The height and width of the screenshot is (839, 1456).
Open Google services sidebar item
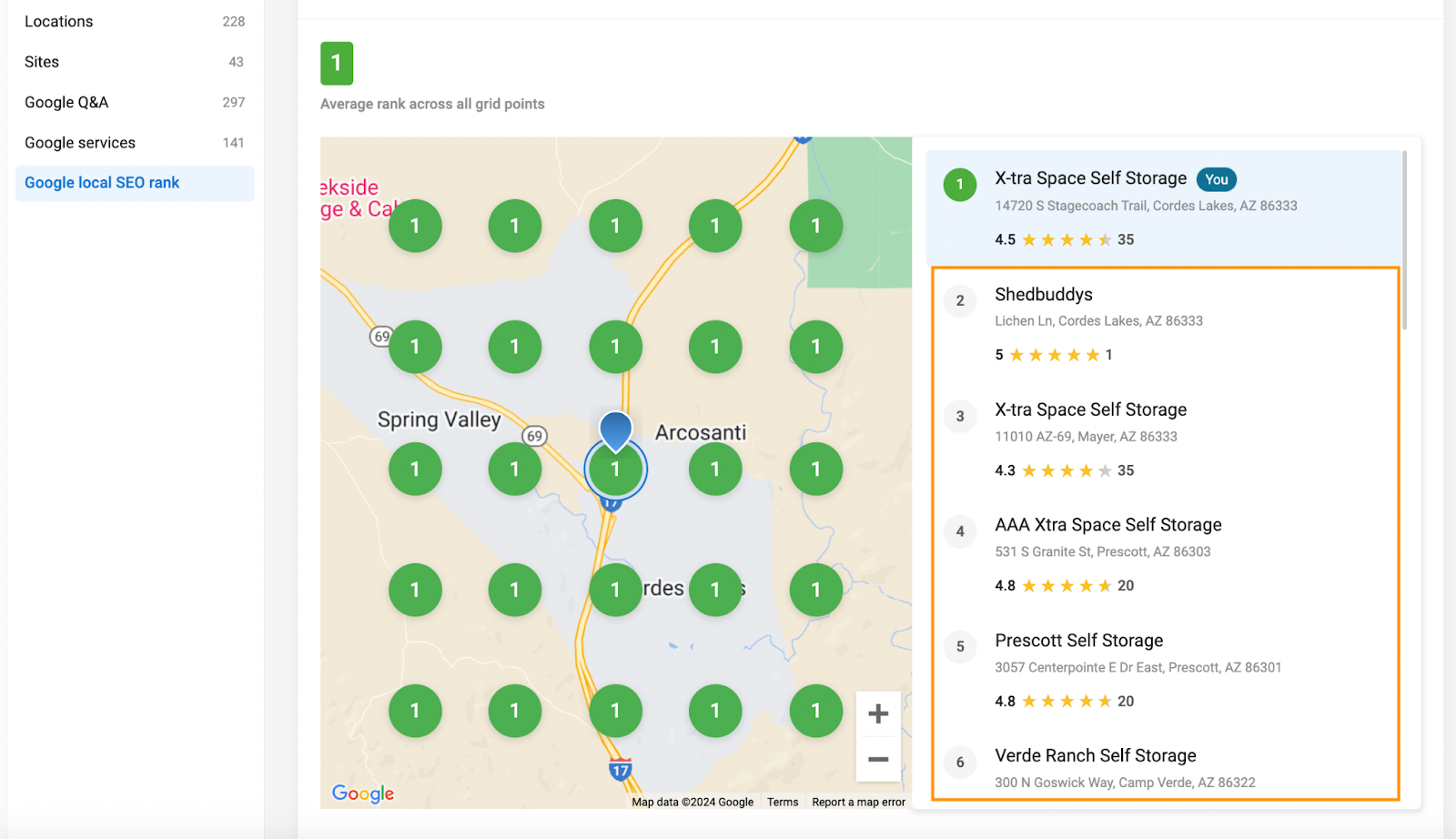135,143
